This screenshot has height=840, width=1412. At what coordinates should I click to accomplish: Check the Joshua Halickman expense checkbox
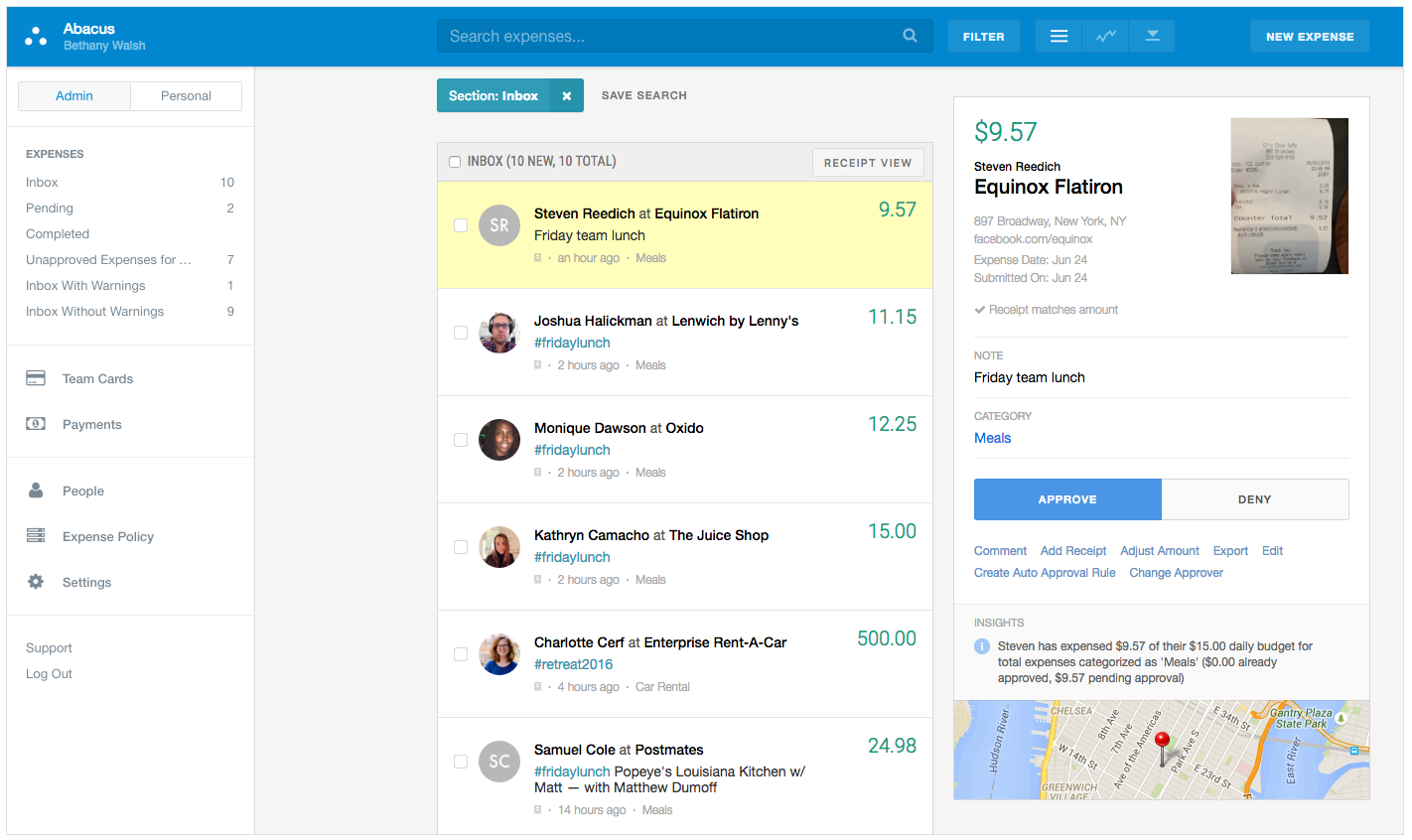click(x=461, y=333)
